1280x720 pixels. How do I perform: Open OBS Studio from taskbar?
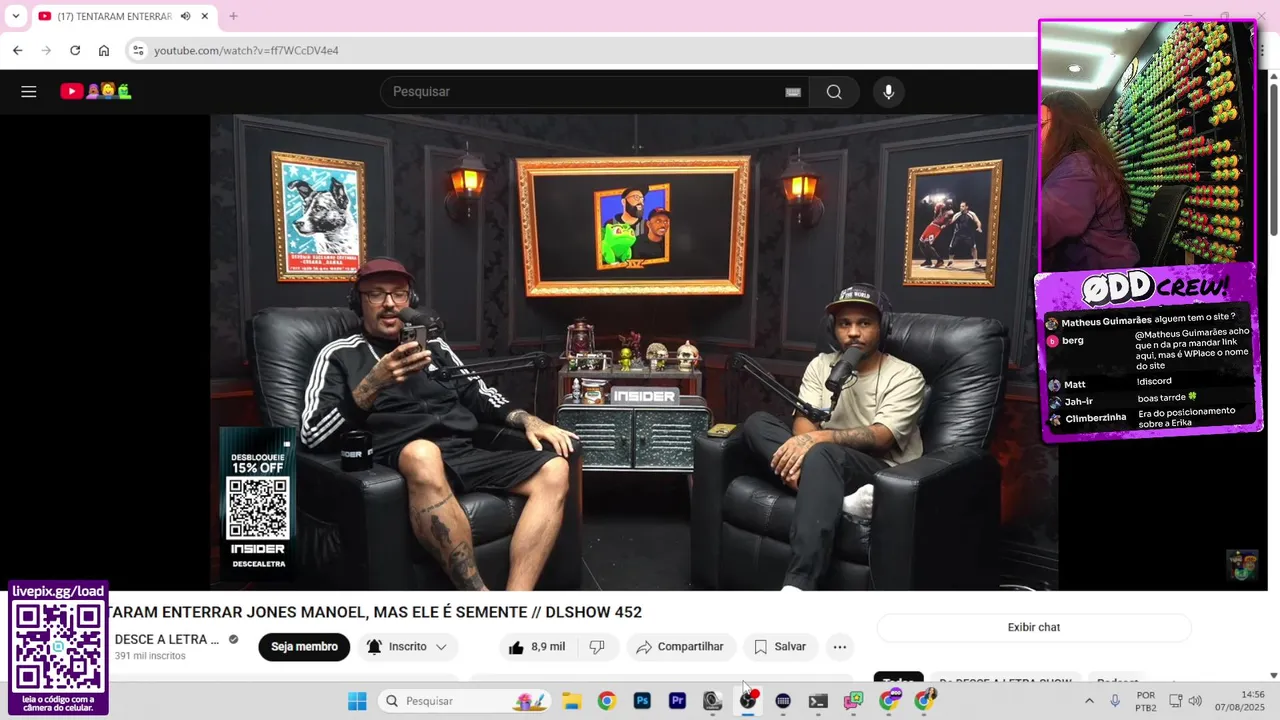(748, 701)
